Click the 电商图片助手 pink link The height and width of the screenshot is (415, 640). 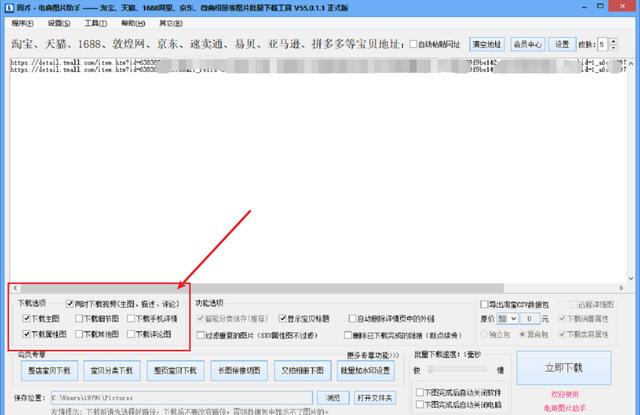565,408
